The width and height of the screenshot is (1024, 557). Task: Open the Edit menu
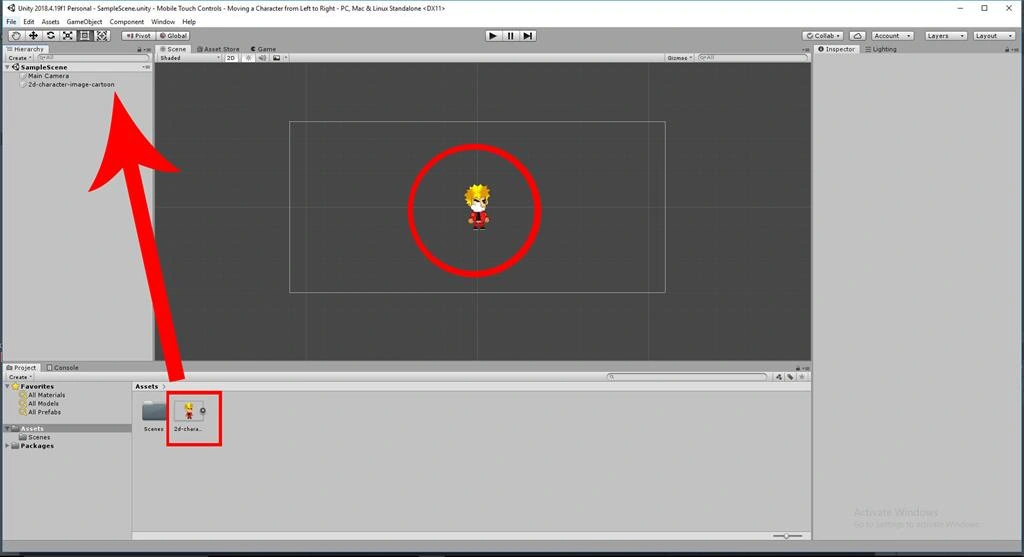pyautogui.click(x=29, y=22)
